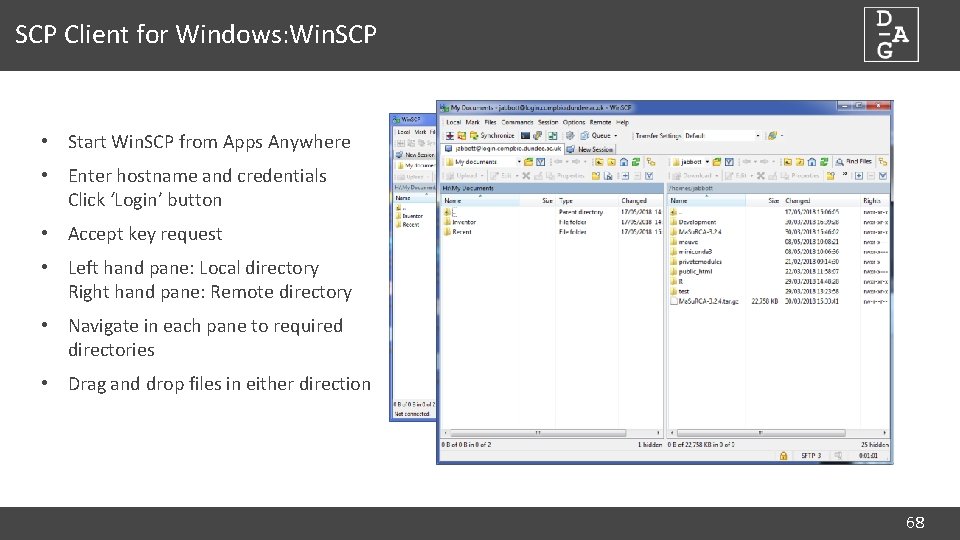960x540 pixels.
Task: Click the local pane horizontal scrollbar
Action: pyautogui.click(x=552, y=433)
